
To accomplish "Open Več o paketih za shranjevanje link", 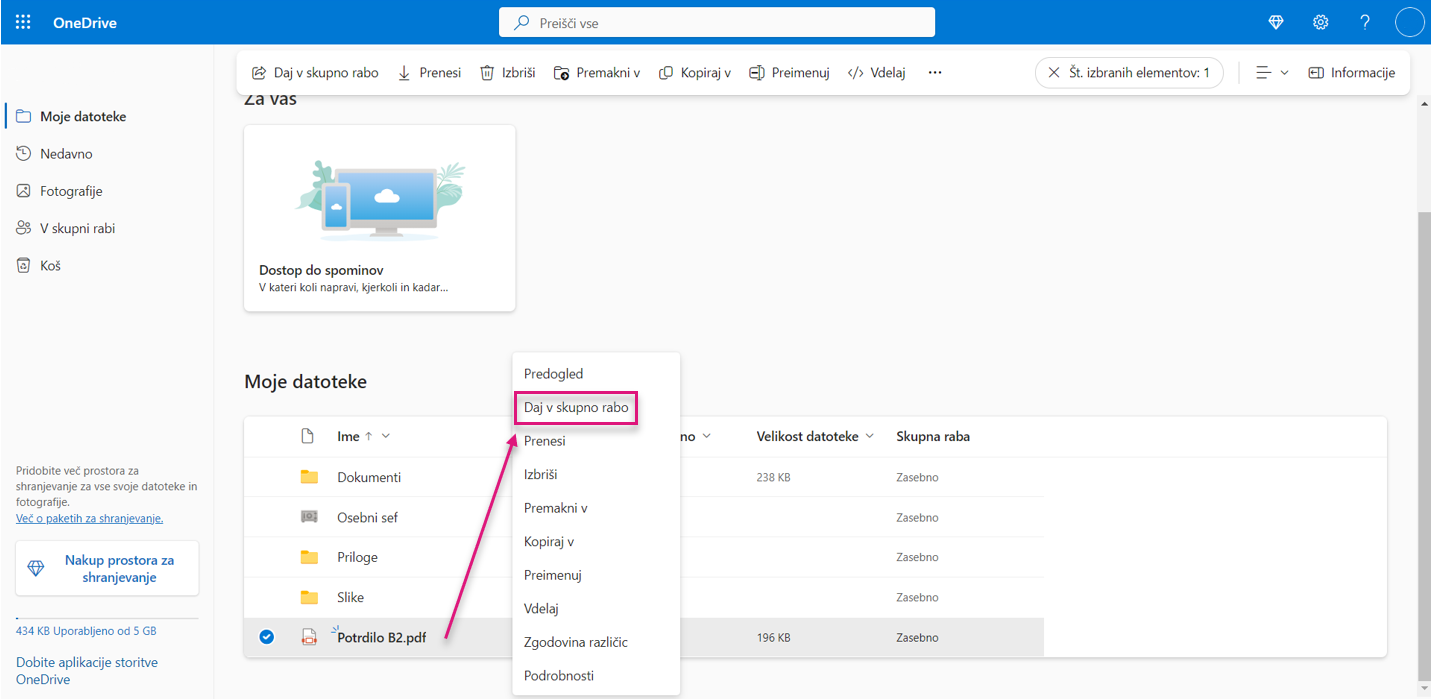I will tap(89, 518).
